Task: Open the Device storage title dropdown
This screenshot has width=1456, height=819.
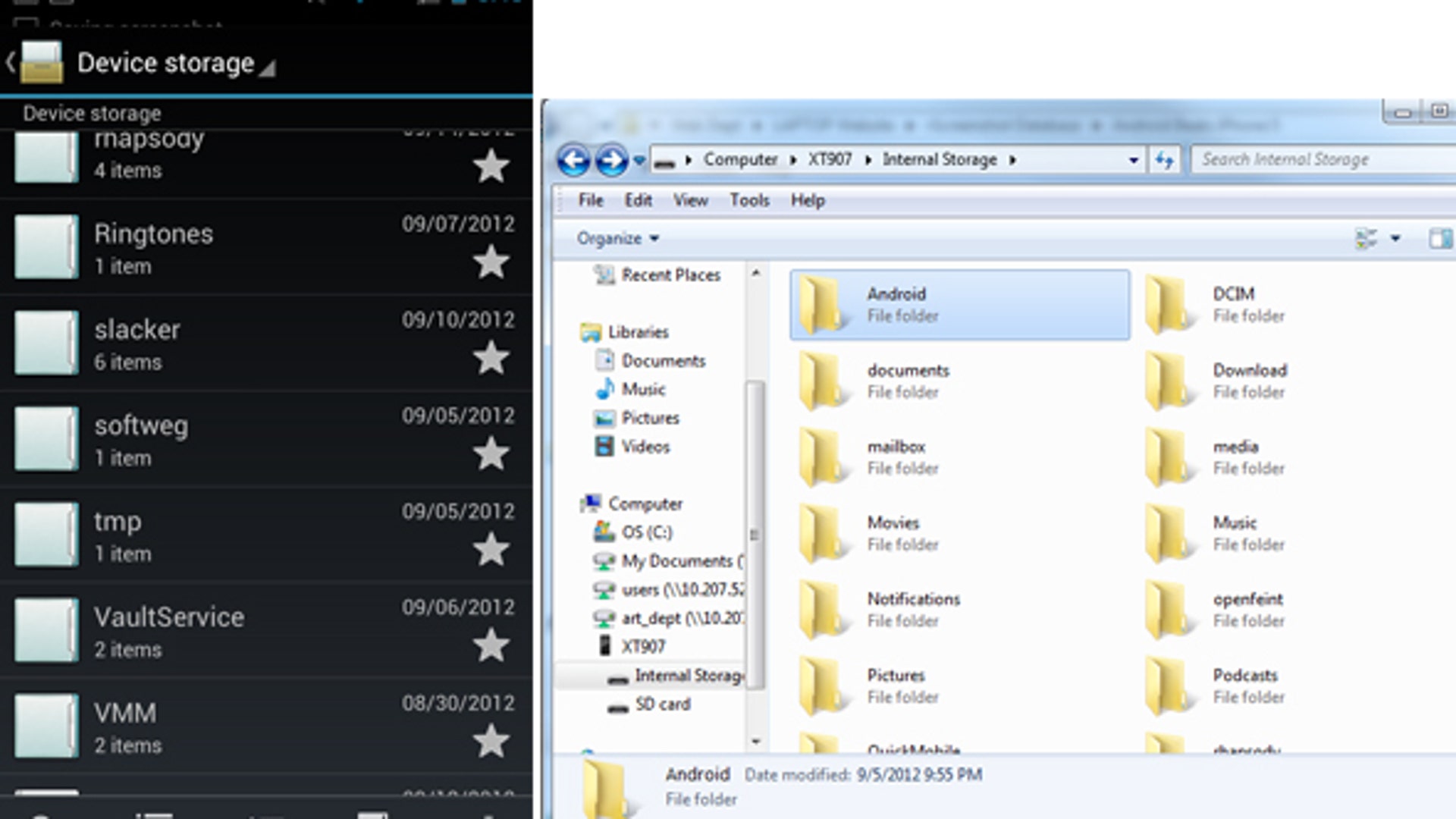Action: point(176,64)
